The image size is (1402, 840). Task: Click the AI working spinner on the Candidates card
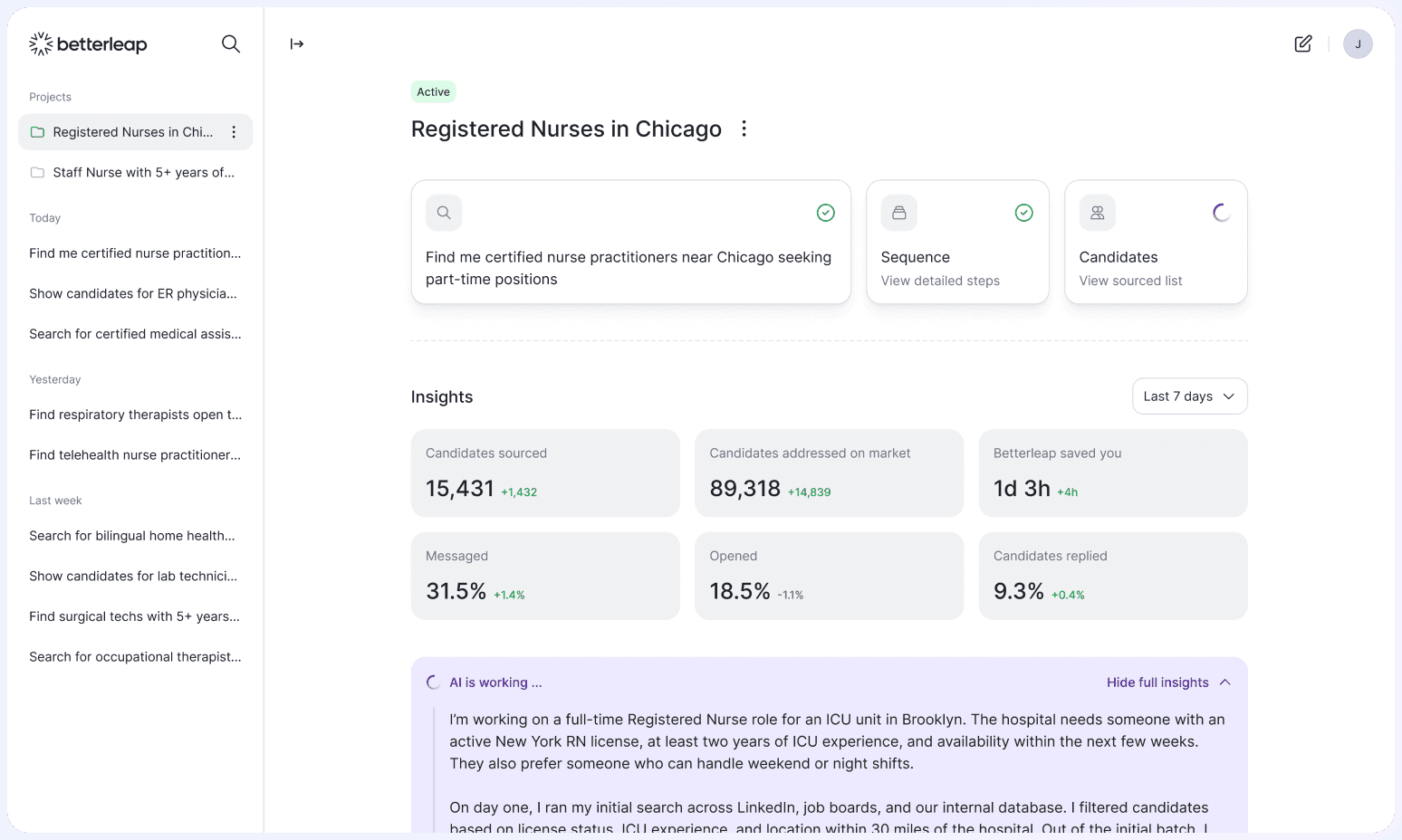[1222, 211]
